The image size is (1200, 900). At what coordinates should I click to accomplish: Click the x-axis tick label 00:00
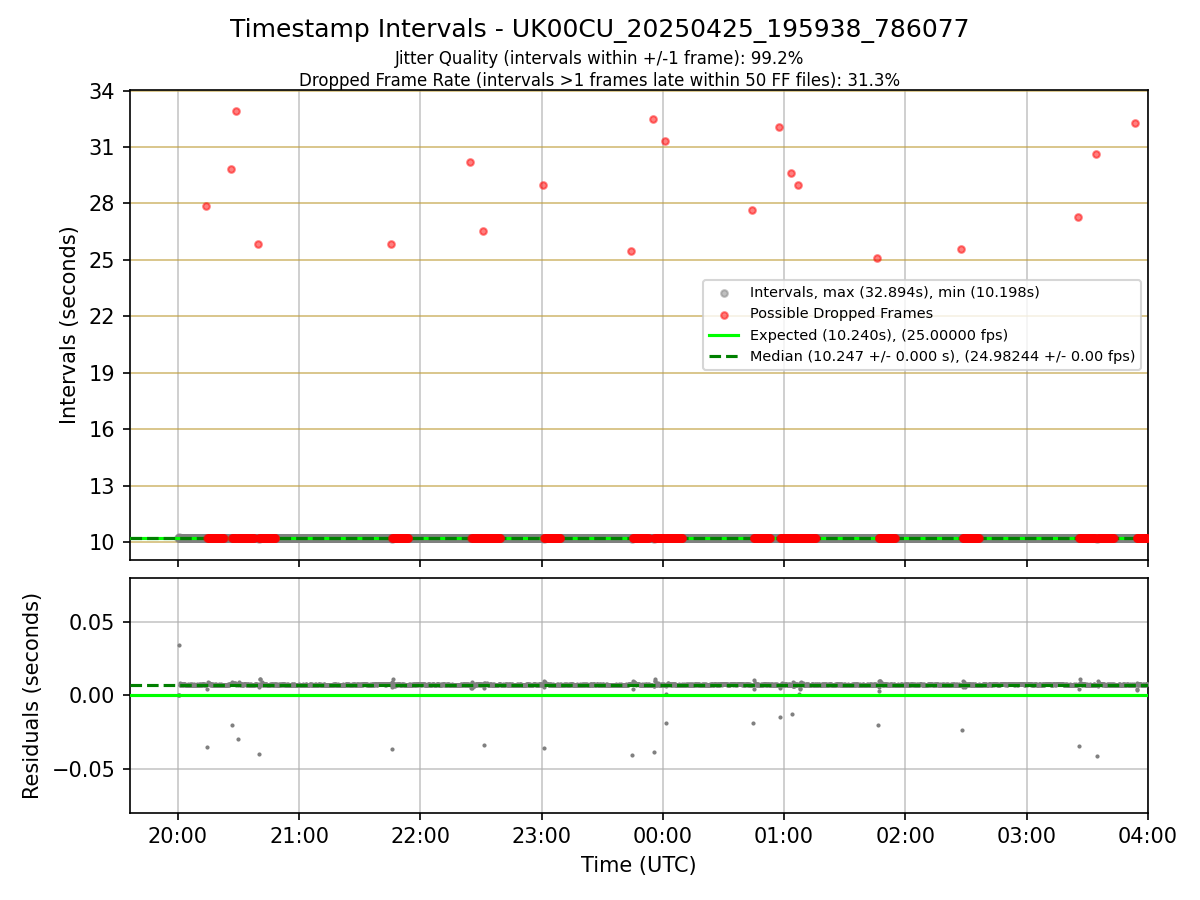pyautogui.click(x=663, y=835)
